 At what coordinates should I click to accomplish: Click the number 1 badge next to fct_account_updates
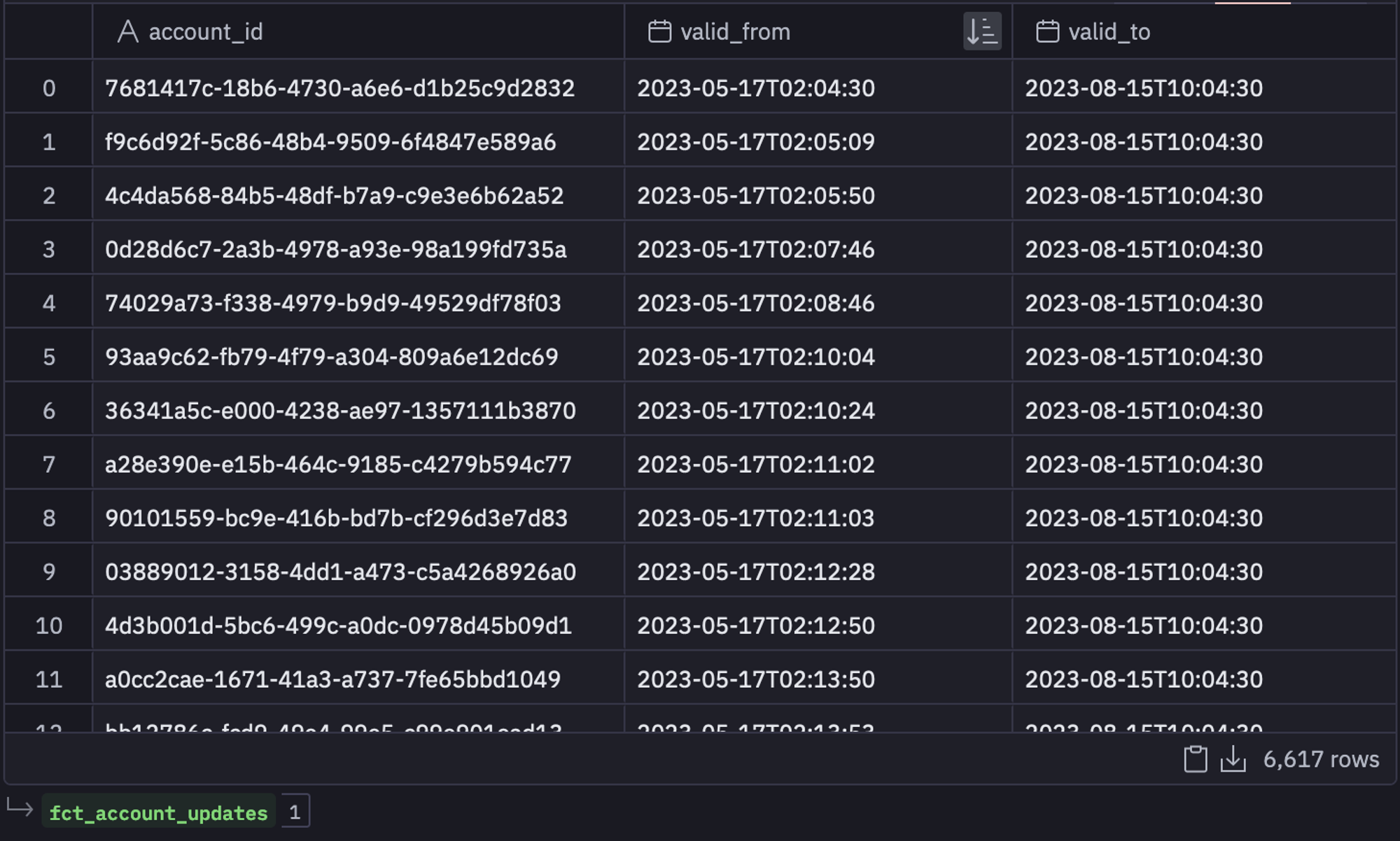[x=295, y=812]
